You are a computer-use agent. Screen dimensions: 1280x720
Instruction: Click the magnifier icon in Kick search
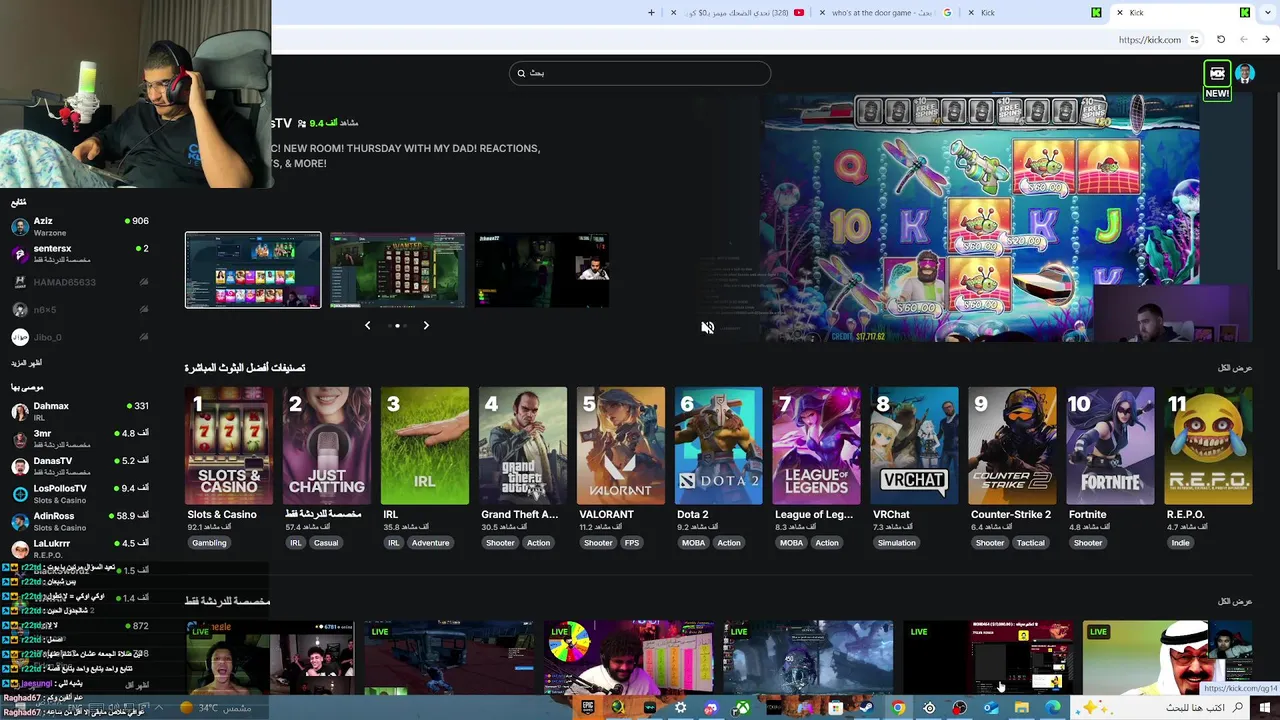521,73
